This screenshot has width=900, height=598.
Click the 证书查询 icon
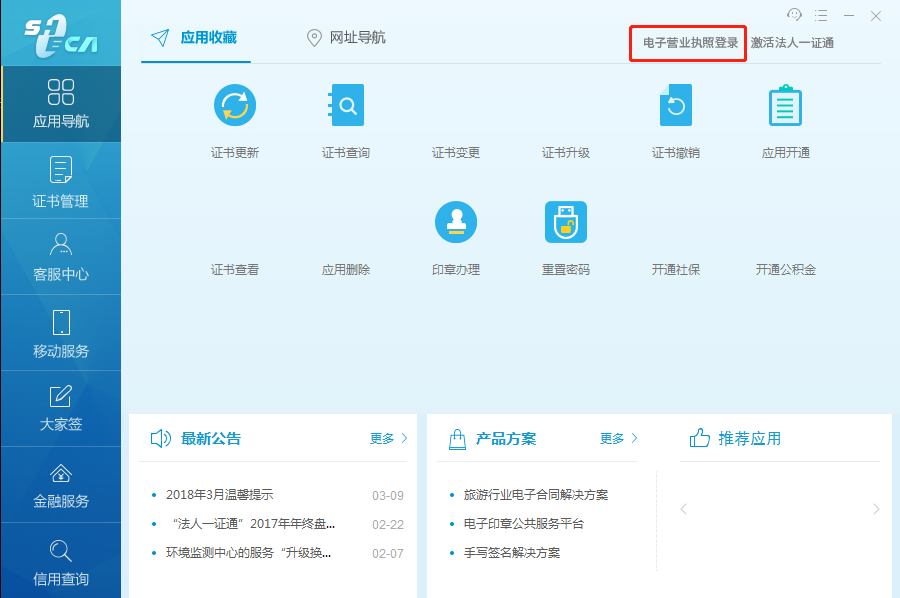coord(346,105)
